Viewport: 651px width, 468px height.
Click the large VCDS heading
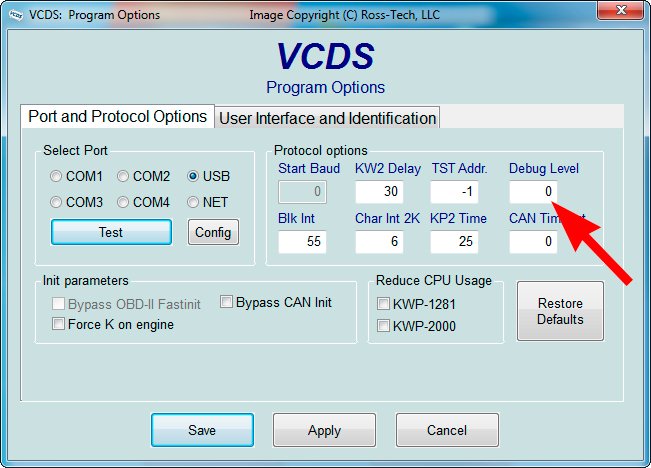[x=326, y=56]
